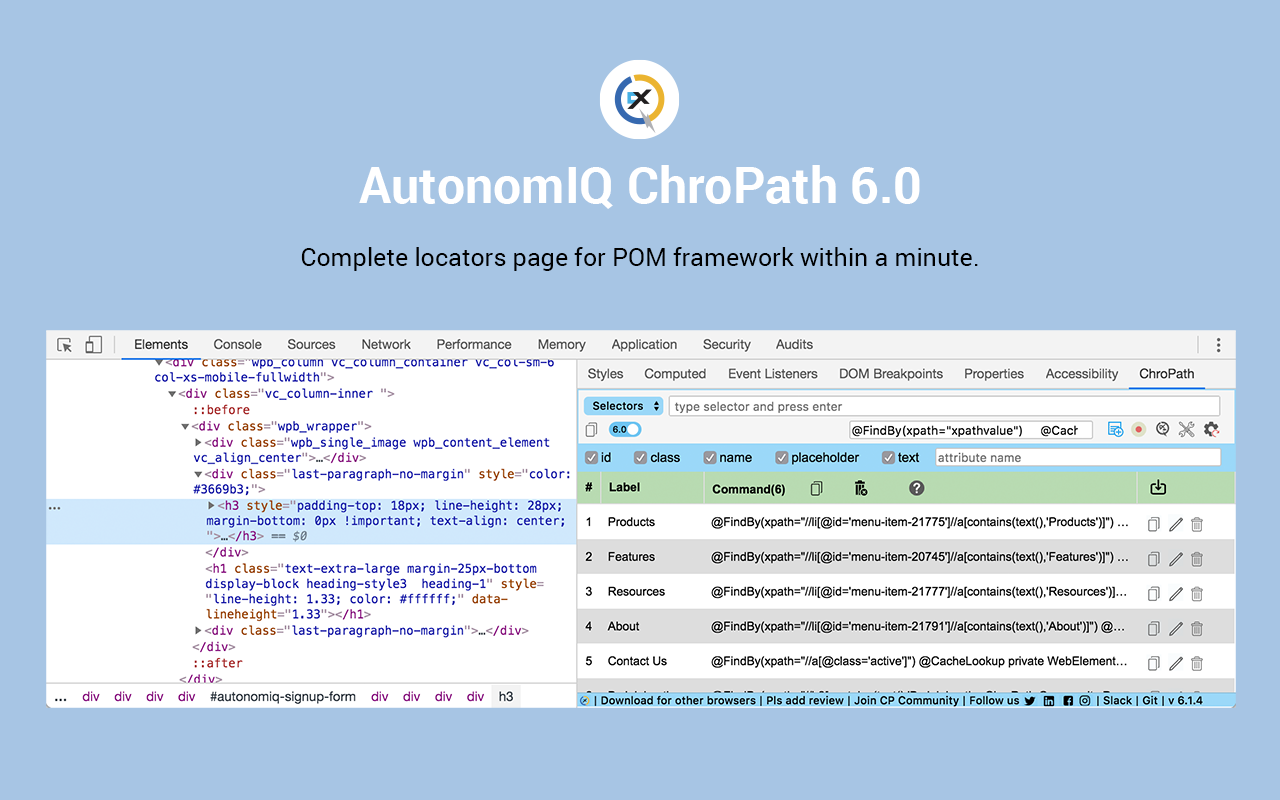Copy the Contact Us row command
1280x800 pixels.
(x=1153, y=663)
